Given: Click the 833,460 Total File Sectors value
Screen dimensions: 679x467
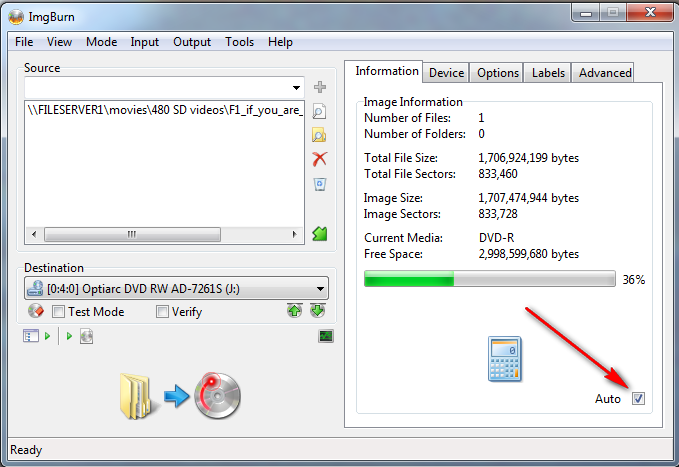Looking at the screenshot, I should point(498,174).
